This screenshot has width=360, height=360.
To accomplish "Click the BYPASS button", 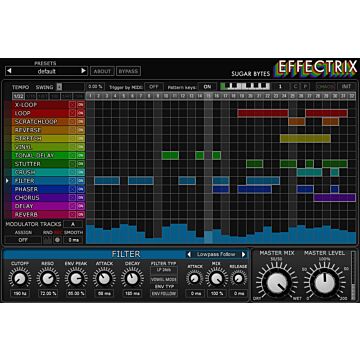I will pyautogui.click(x=128, y=71).
